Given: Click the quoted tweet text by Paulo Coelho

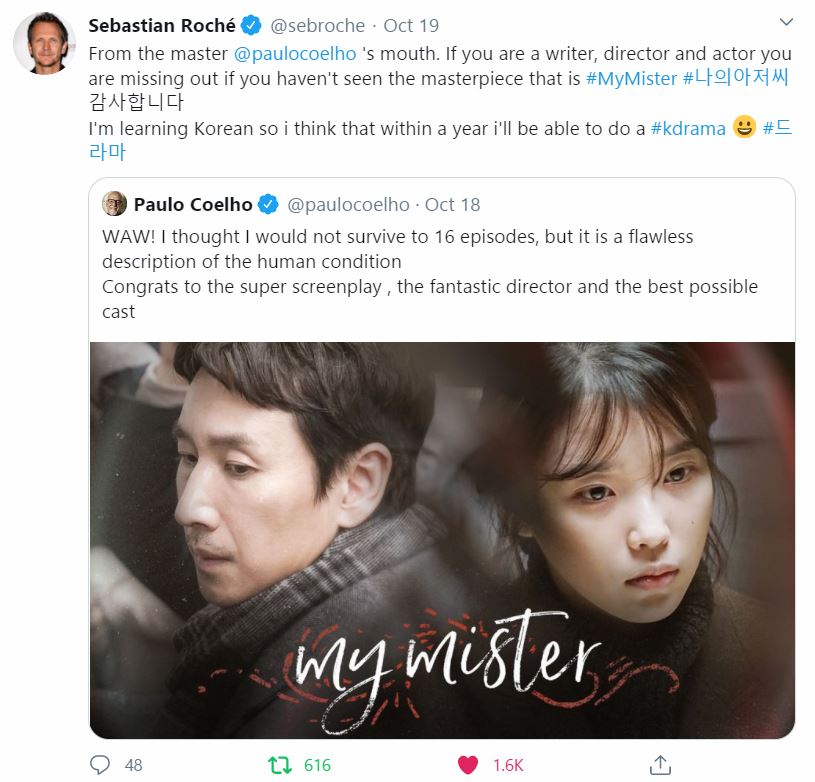Looking at the screenshot, I should 430,274.
